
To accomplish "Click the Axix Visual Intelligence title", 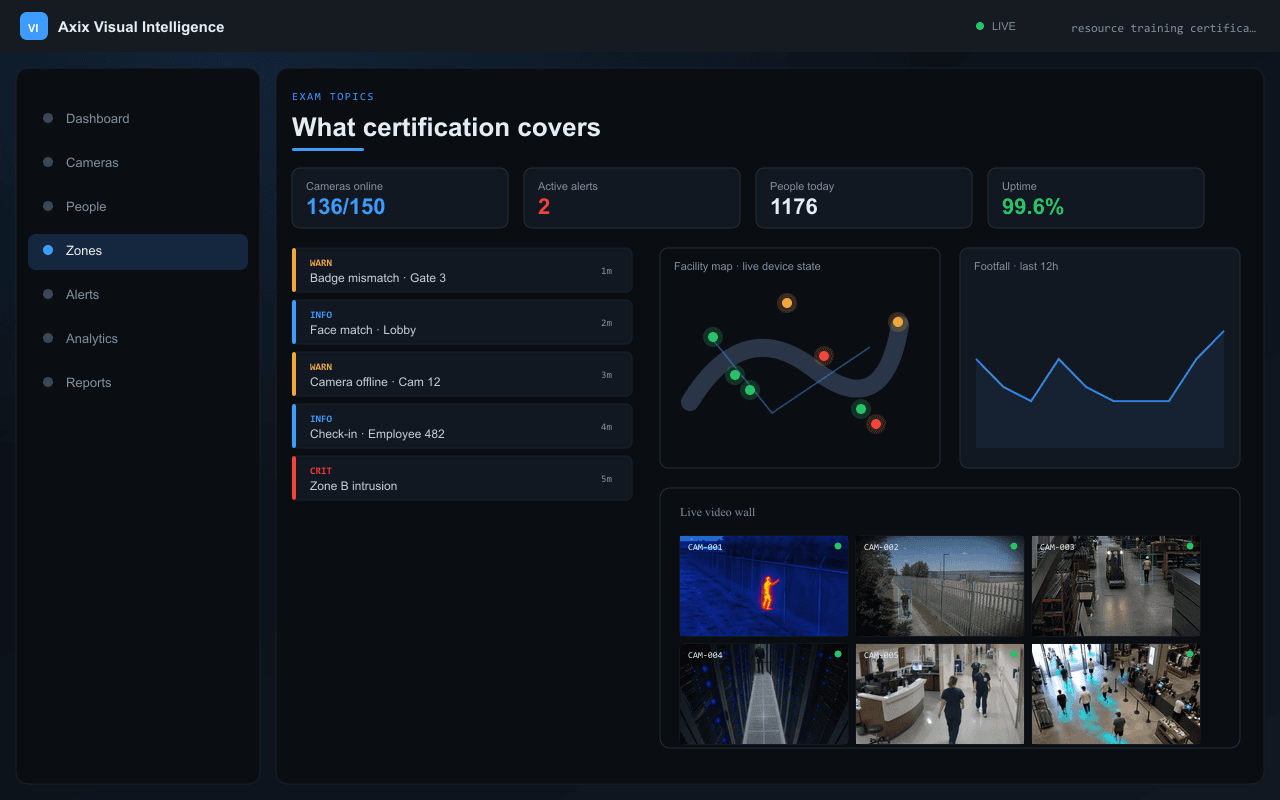I will pos(141,27).
